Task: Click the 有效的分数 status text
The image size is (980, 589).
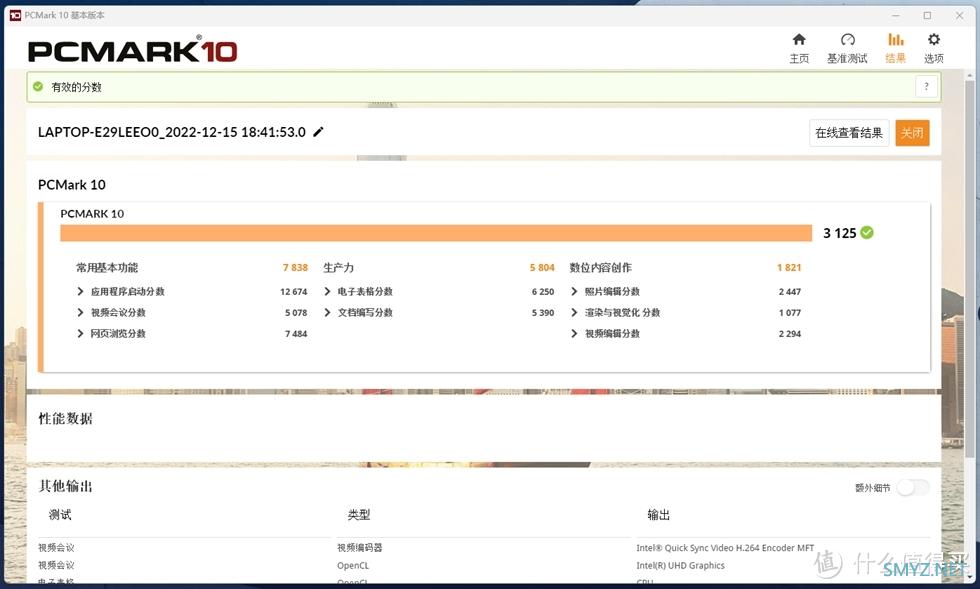Action: tap(76, 87)
